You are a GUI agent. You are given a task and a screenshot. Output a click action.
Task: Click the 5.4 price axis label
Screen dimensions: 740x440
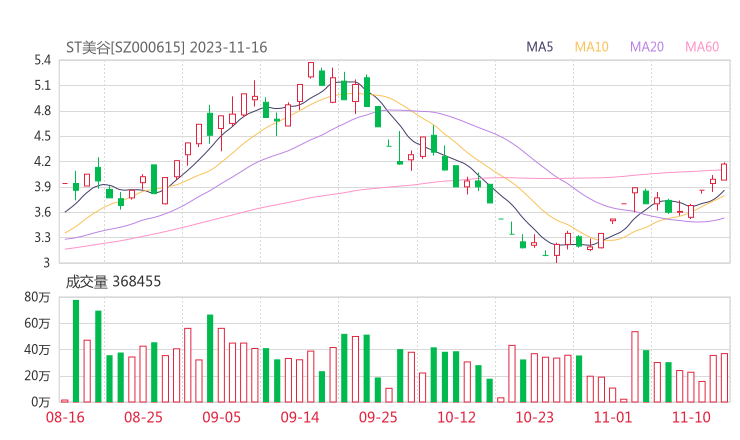pos(42,60)
